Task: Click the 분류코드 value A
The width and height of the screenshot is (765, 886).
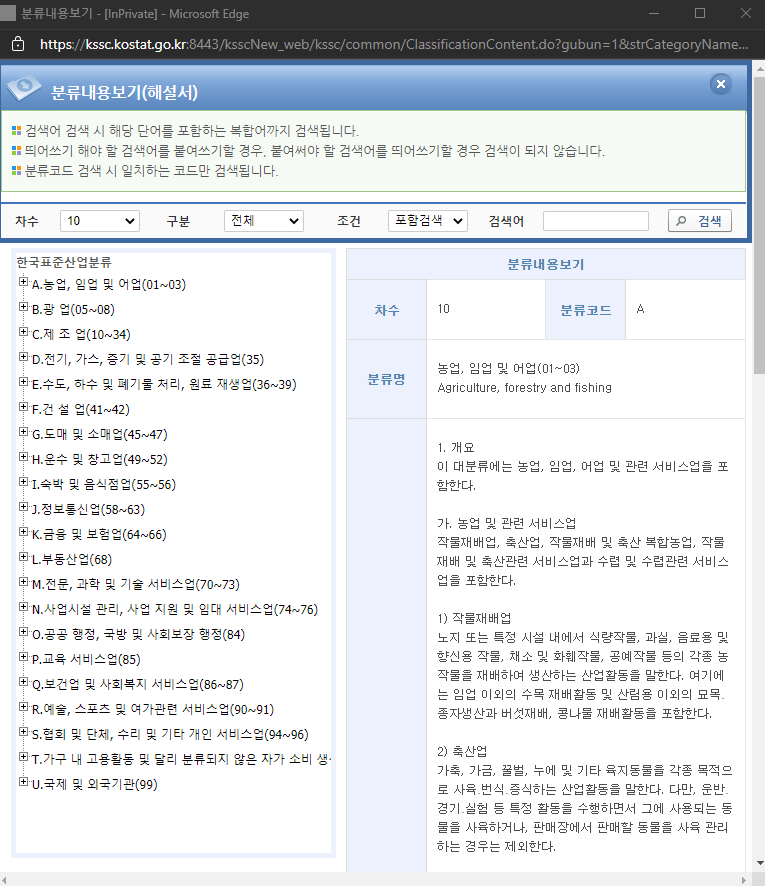Action: click(640, 309)
